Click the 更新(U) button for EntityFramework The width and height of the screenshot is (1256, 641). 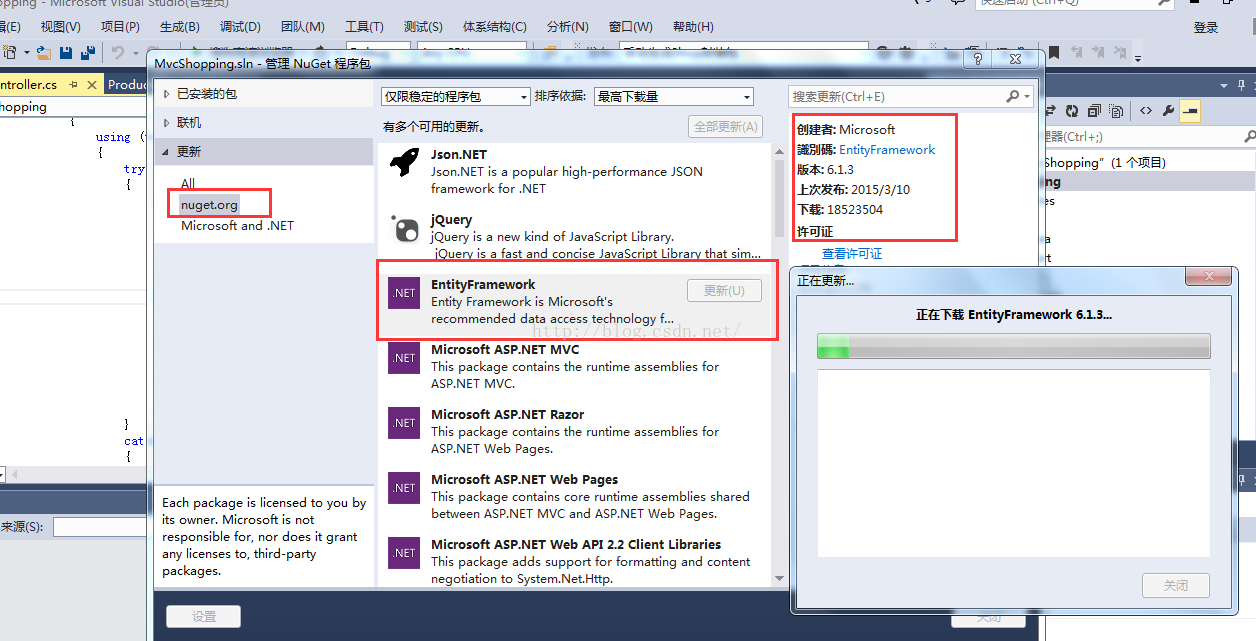[x=724, y=291]
